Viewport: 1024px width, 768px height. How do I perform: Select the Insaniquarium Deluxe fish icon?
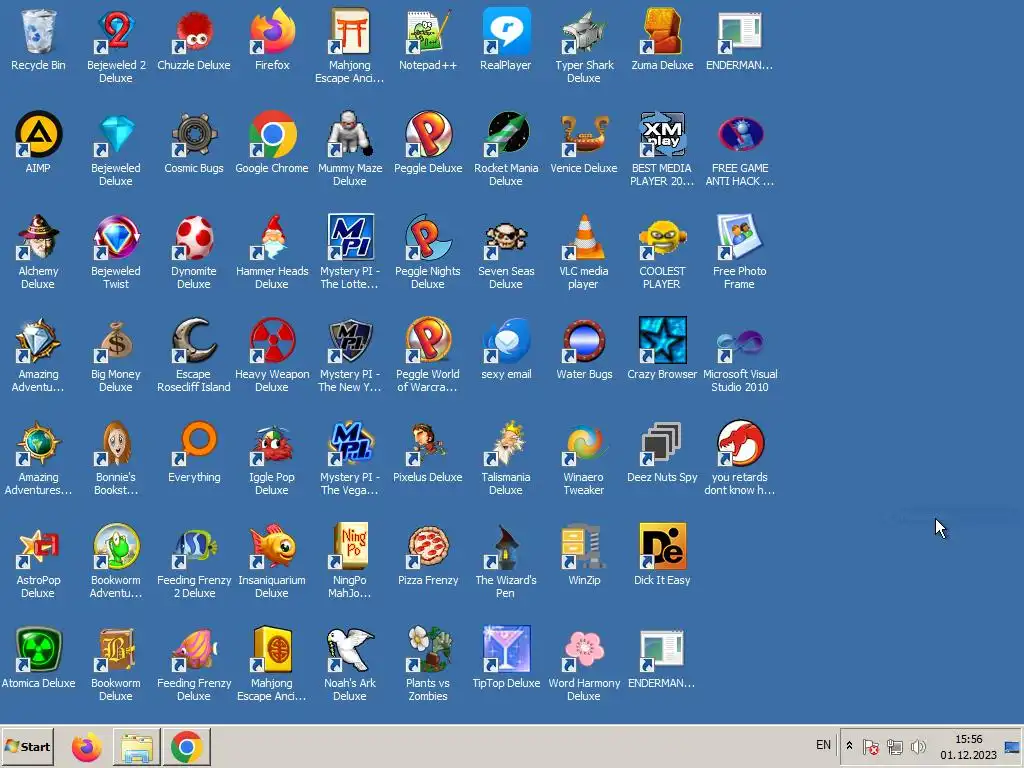(272, 547)
